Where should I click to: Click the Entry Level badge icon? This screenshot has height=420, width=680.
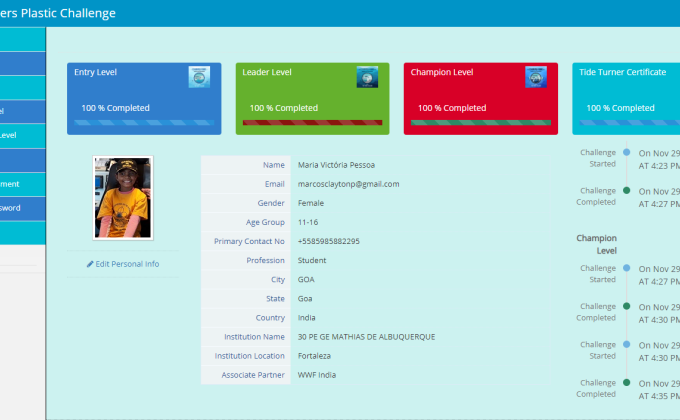click(x=198, y=77)
